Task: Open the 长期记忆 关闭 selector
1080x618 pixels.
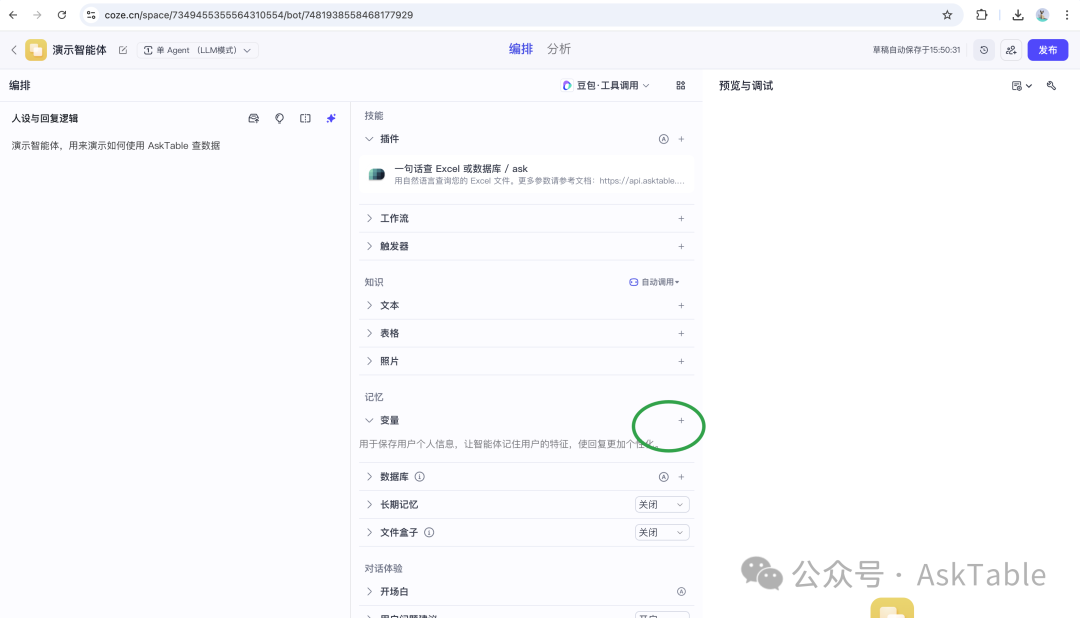Action: [662, 504]
